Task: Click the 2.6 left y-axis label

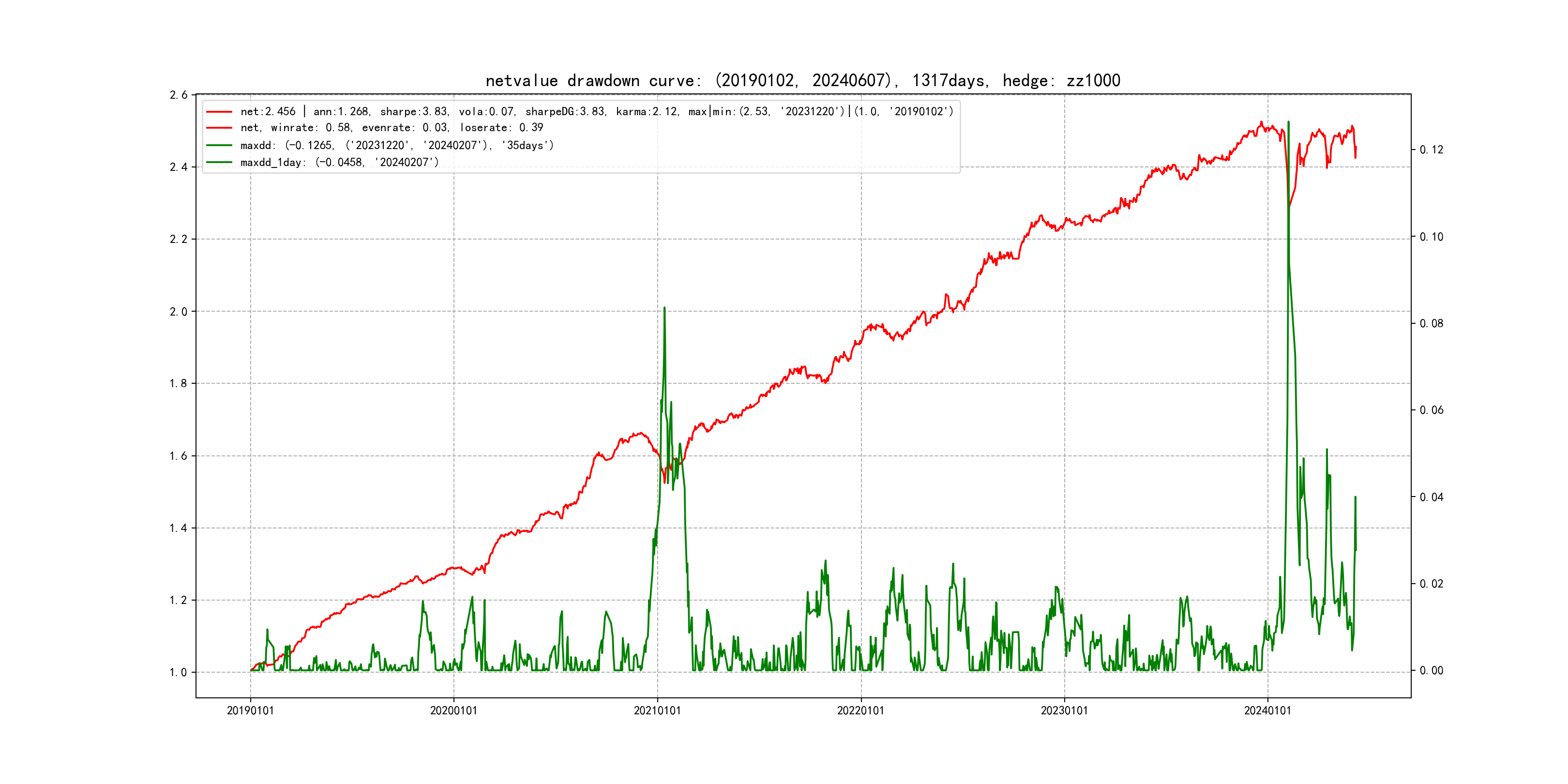Action: coord(179,95)
